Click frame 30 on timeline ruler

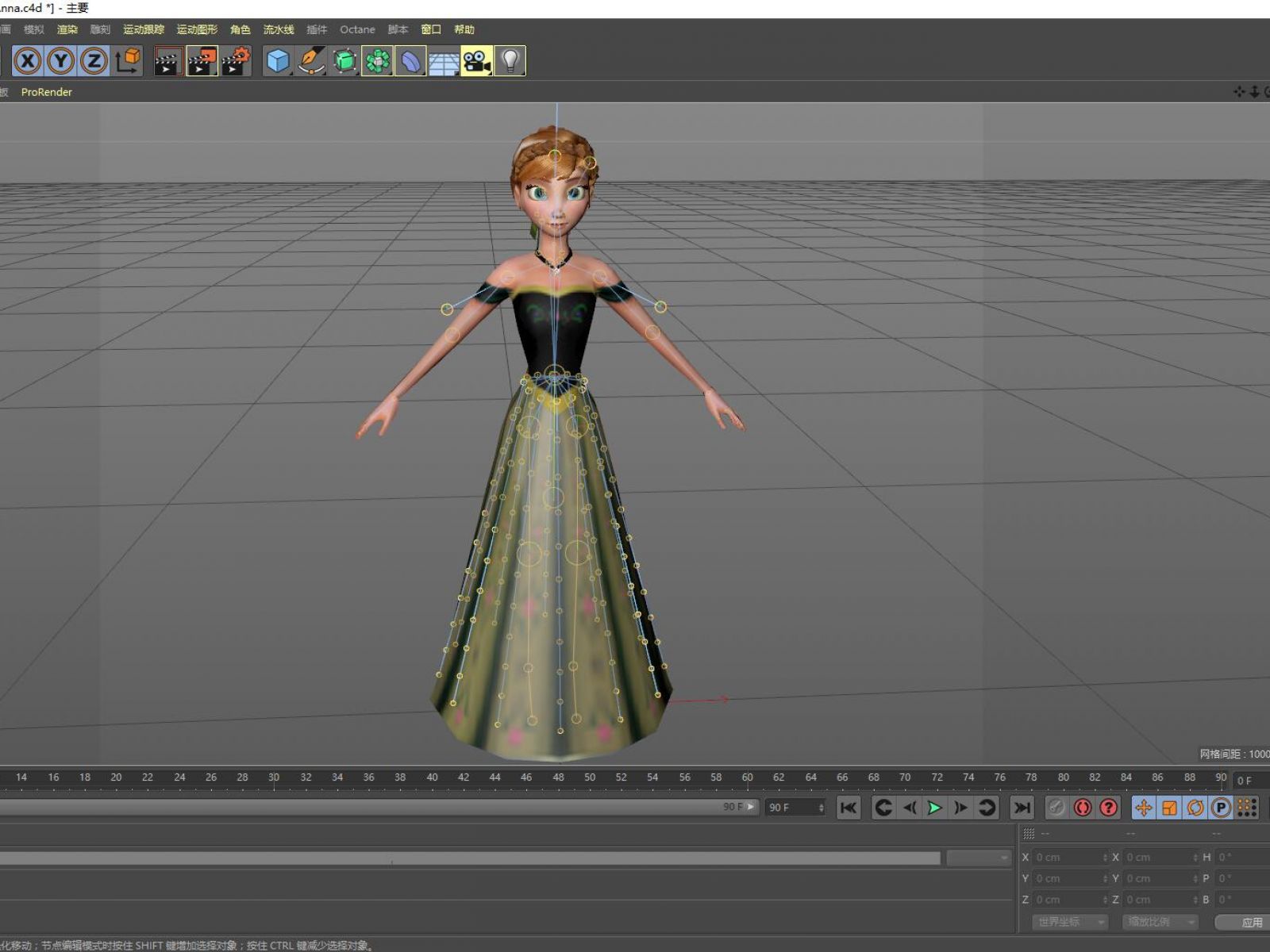click(274, 777)
